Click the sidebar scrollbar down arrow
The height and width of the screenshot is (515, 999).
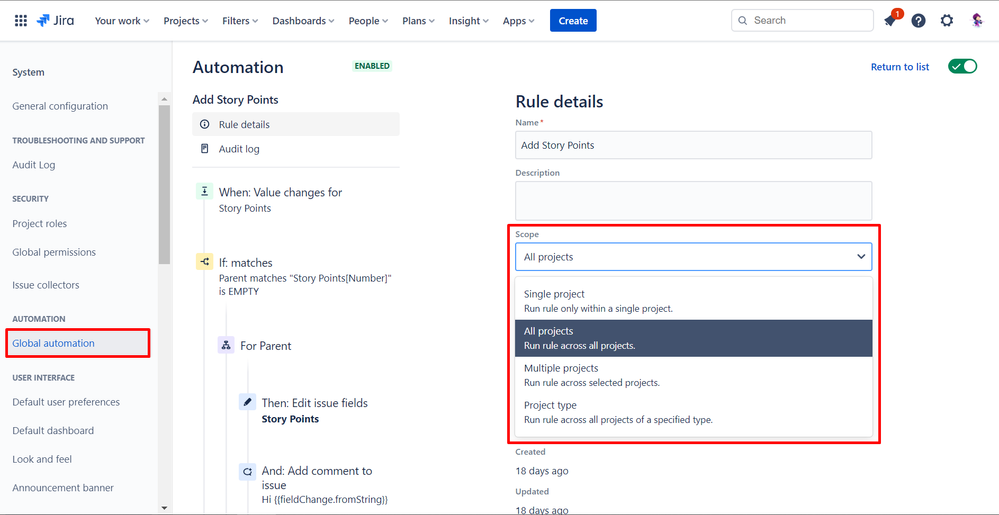pos(164,508)
